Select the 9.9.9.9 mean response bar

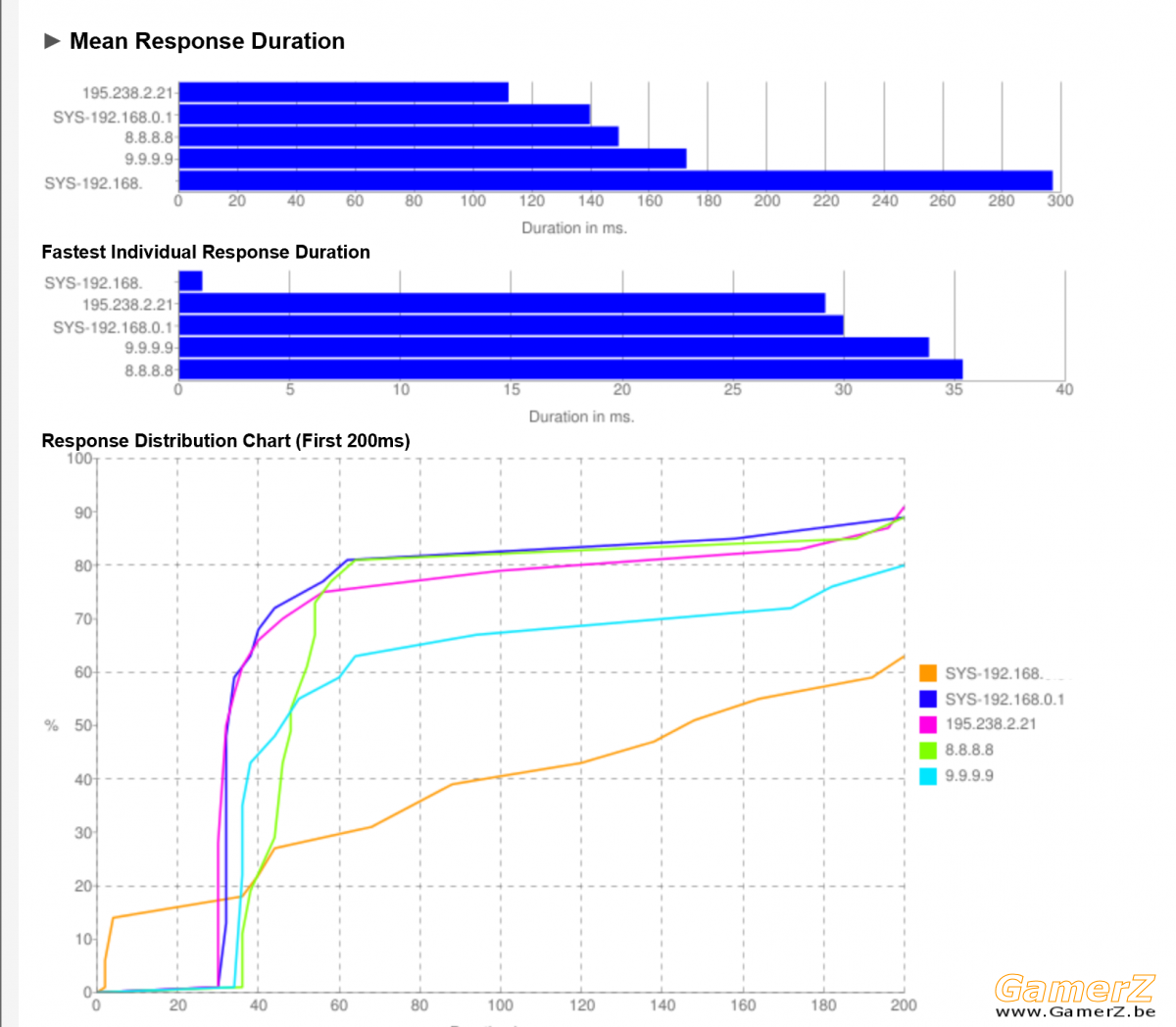coord(432,159)
